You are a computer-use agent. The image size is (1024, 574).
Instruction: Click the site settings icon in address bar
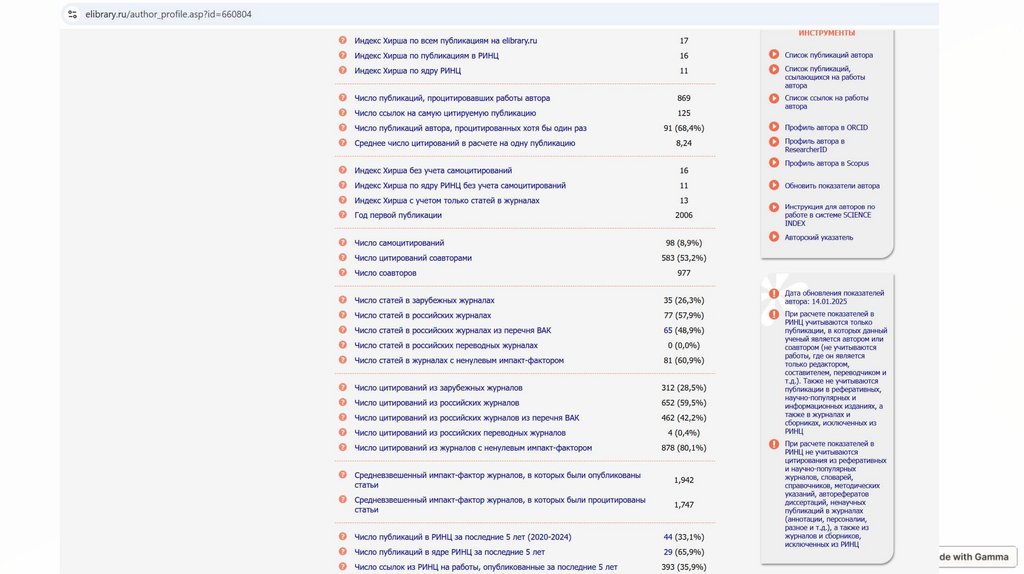(x=72, y=14)
